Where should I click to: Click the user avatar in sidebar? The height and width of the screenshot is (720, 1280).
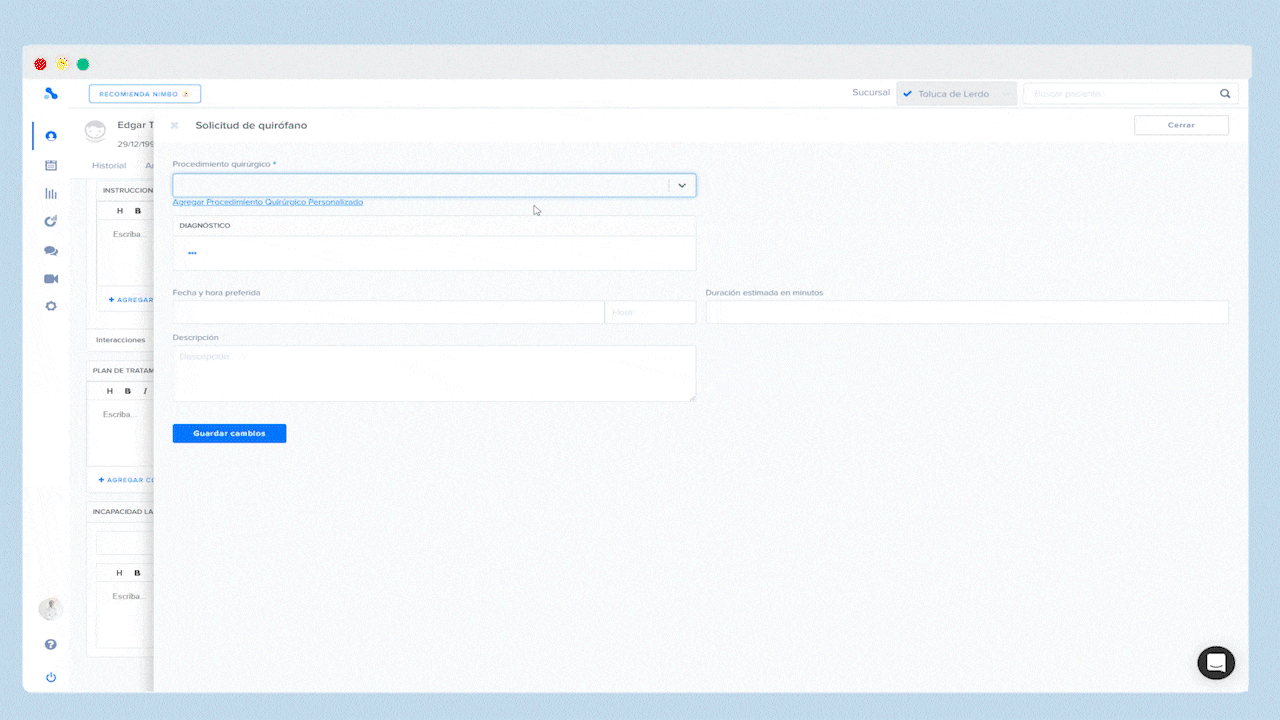[x=50, y=609]
